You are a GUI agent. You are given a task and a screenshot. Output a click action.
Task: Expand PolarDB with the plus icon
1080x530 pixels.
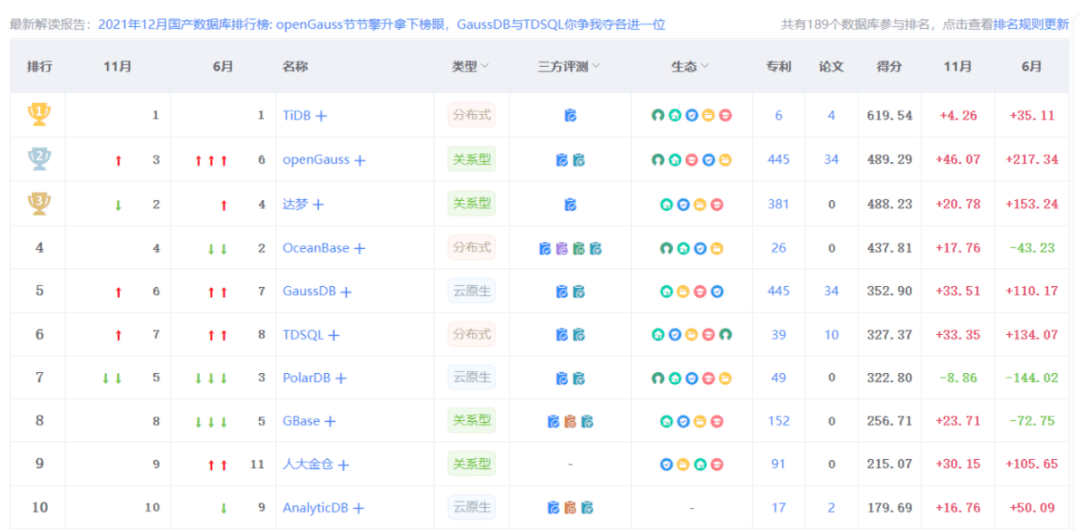pos(340,378)
